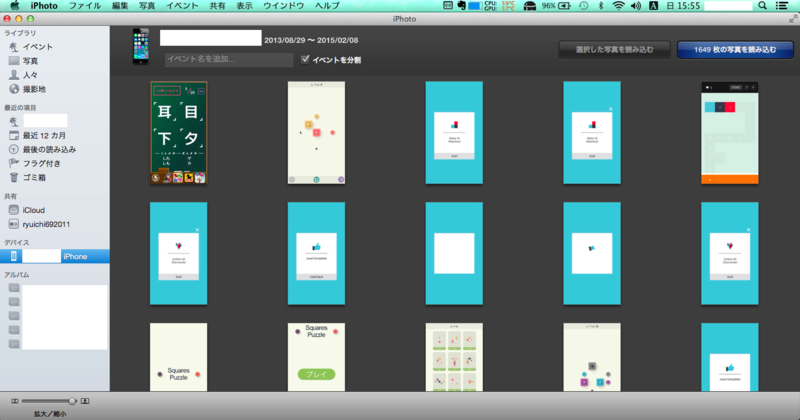Open the 写真 menu in menu bar
800x420 pixels.
(147, 6)
